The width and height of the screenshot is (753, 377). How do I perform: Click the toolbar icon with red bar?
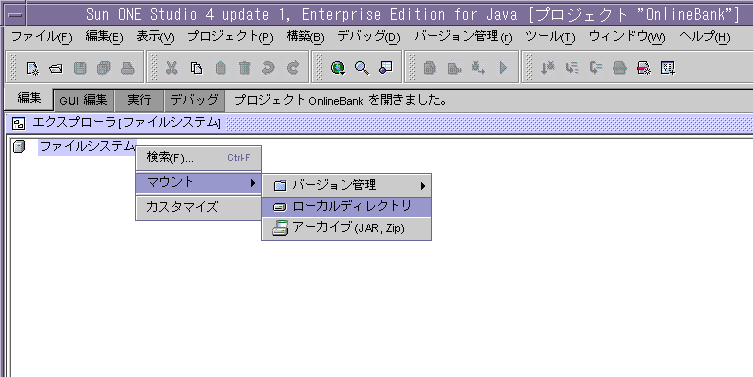644,69
